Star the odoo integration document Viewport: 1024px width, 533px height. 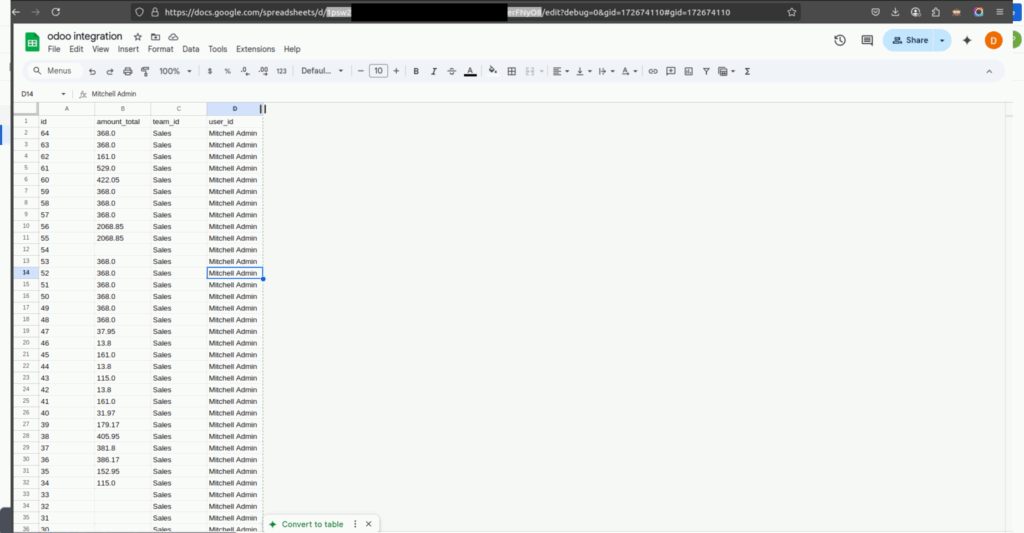point(138,37)
